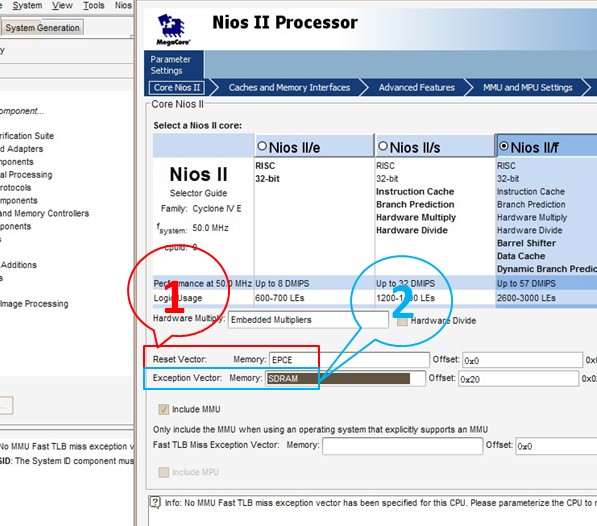
Task: Click the info icon in message box
Action: pyautogui.click(x=155, y=502)
